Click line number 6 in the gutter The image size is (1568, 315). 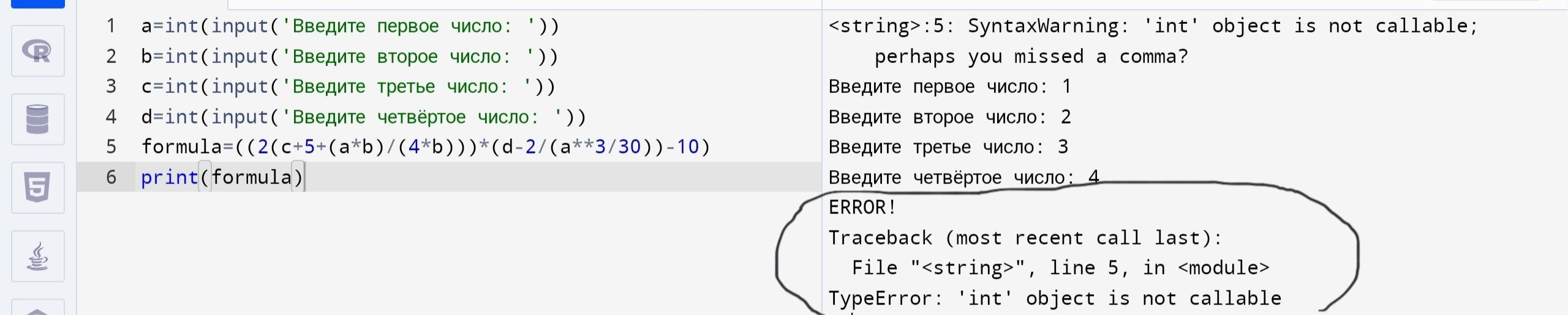(111, 177)
